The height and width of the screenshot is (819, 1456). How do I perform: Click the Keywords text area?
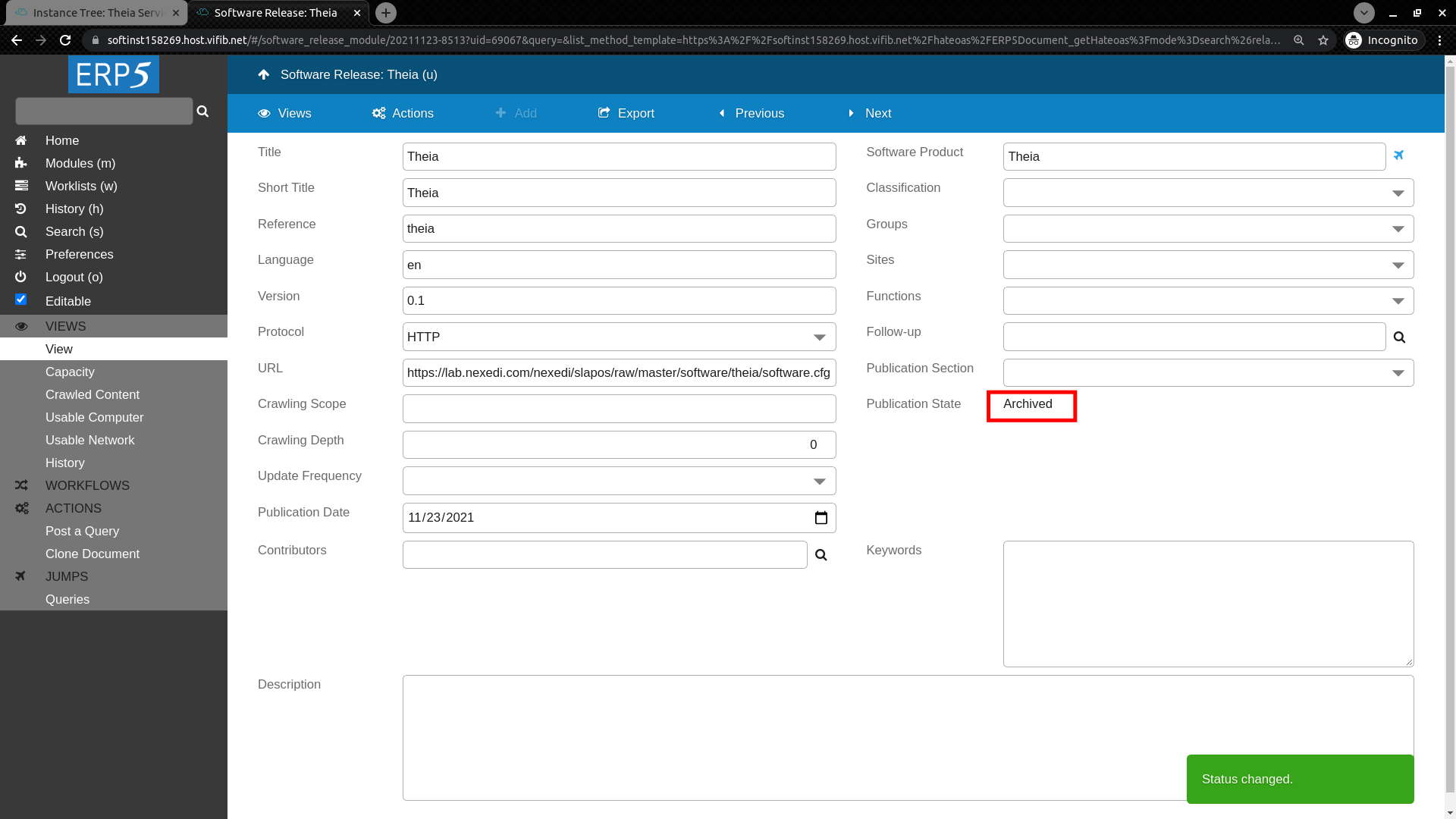click(x=1208, y=604)
